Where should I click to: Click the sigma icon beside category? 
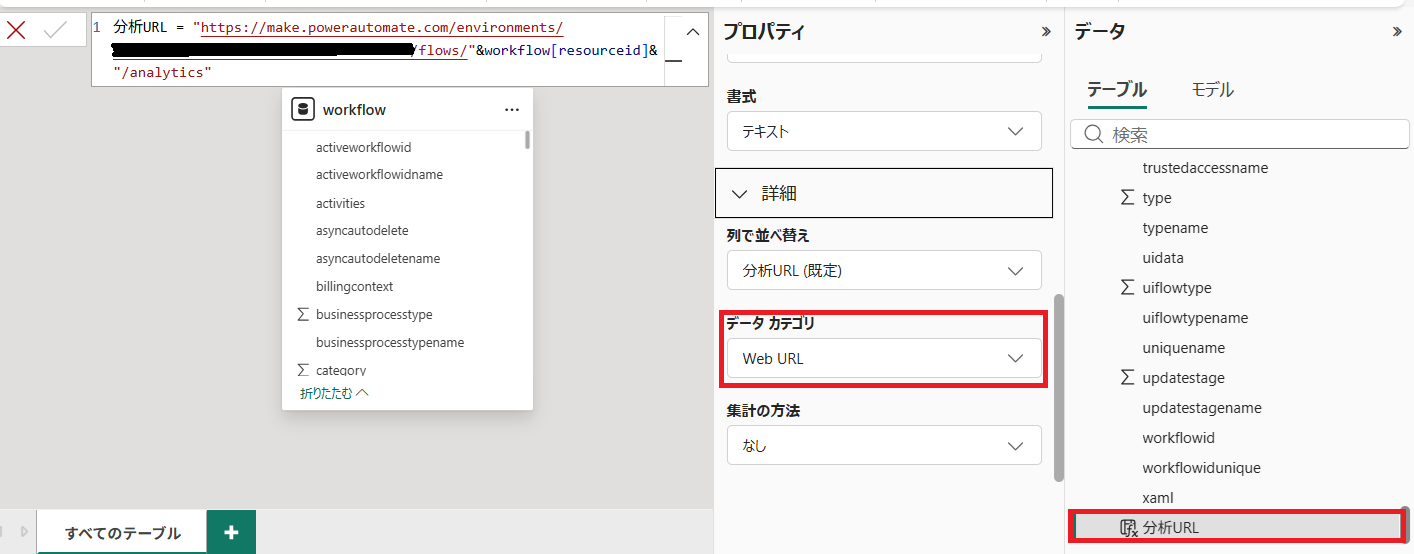[303, 370]
